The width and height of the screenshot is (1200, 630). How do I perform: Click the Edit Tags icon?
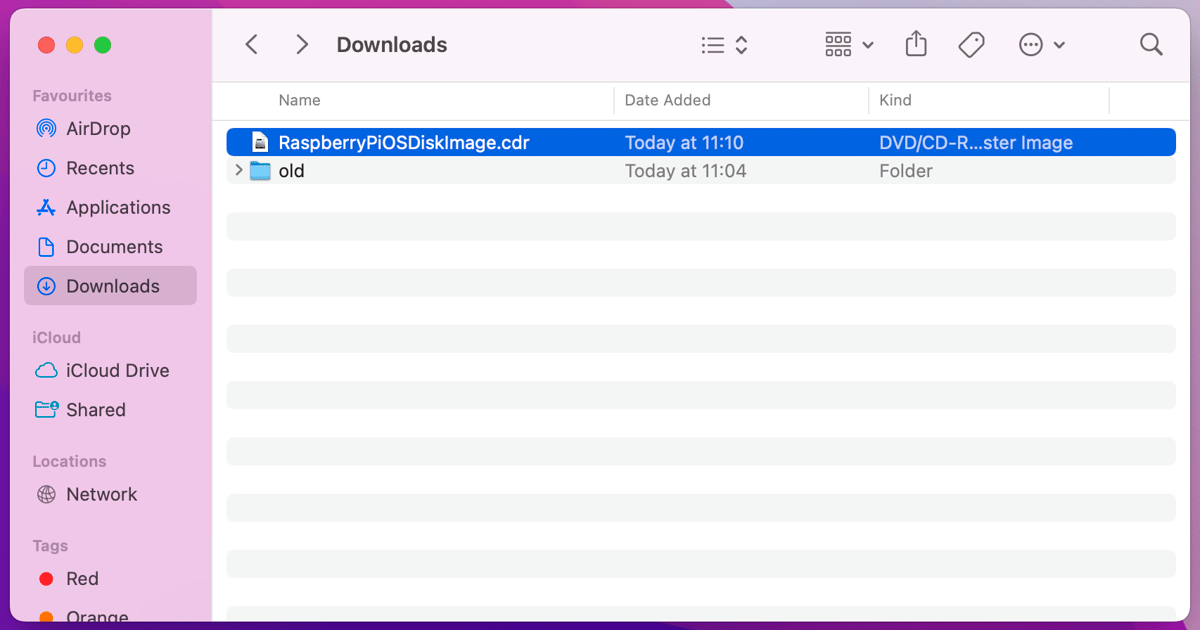(x=971, y=45)
